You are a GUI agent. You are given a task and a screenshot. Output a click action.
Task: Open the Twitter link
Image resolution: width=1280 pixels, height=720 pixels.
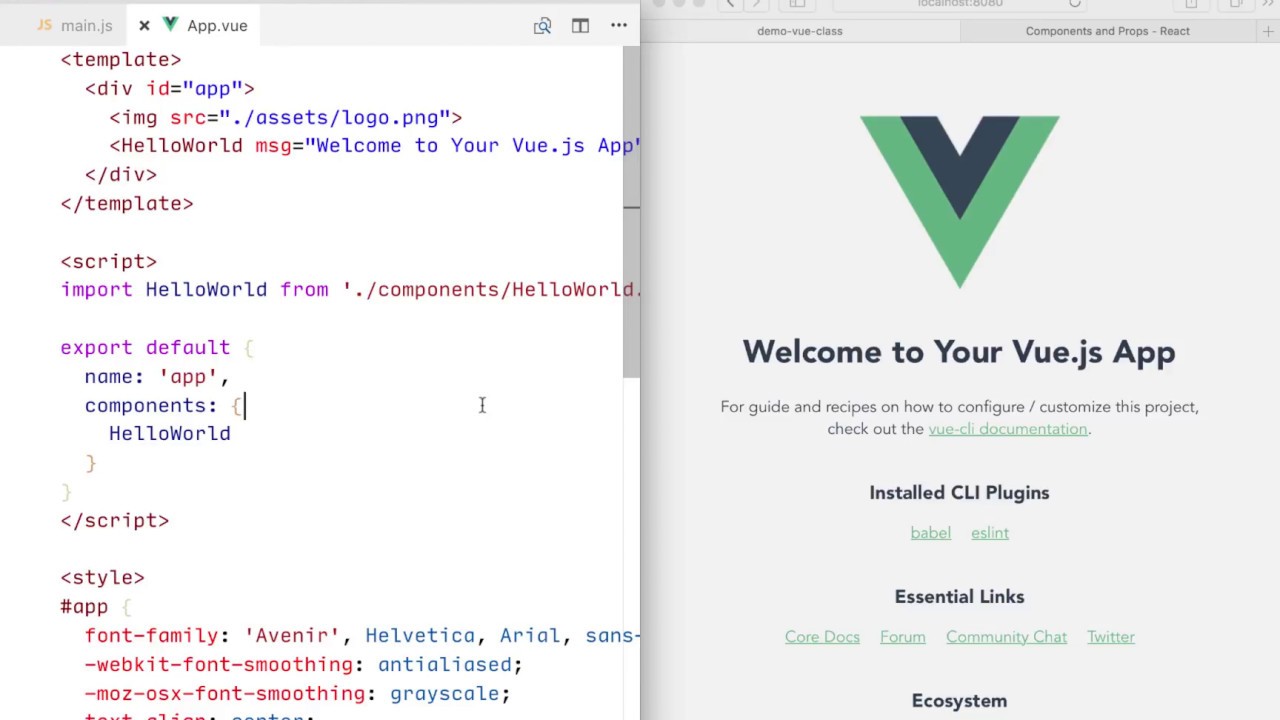[x=1111, y=637]
